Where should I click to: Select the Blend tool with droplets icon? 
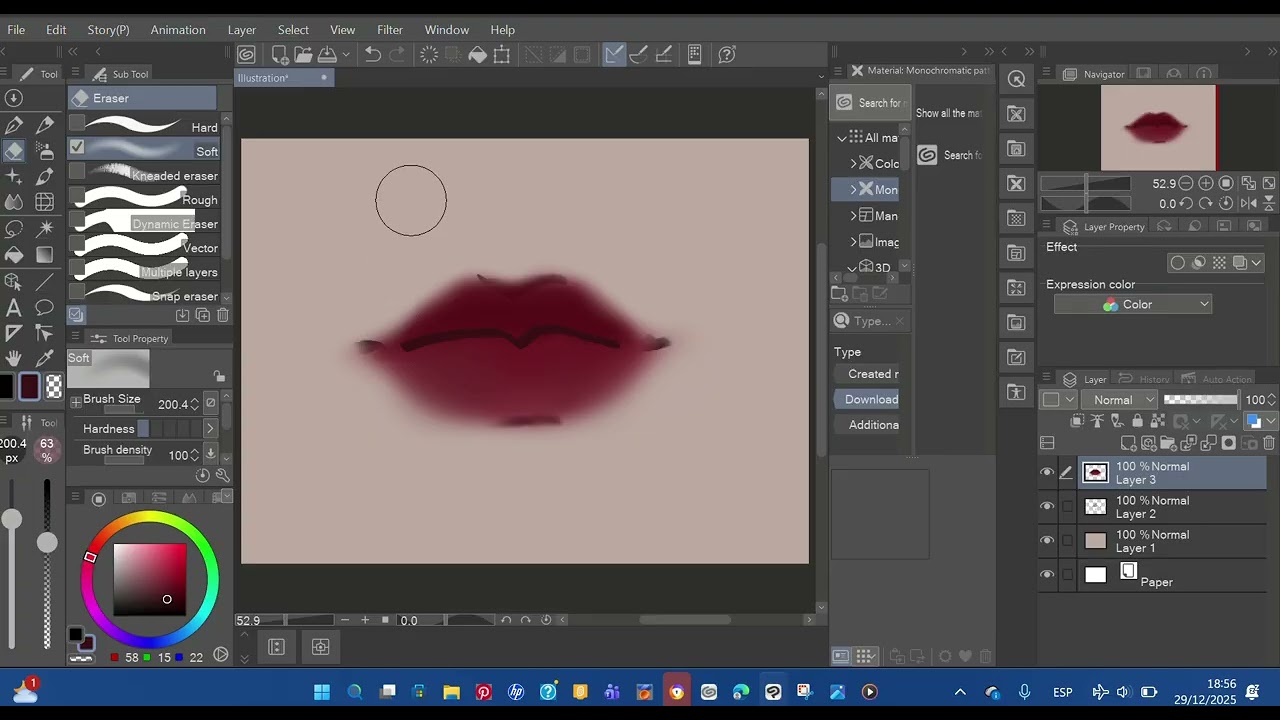(14, 203)
